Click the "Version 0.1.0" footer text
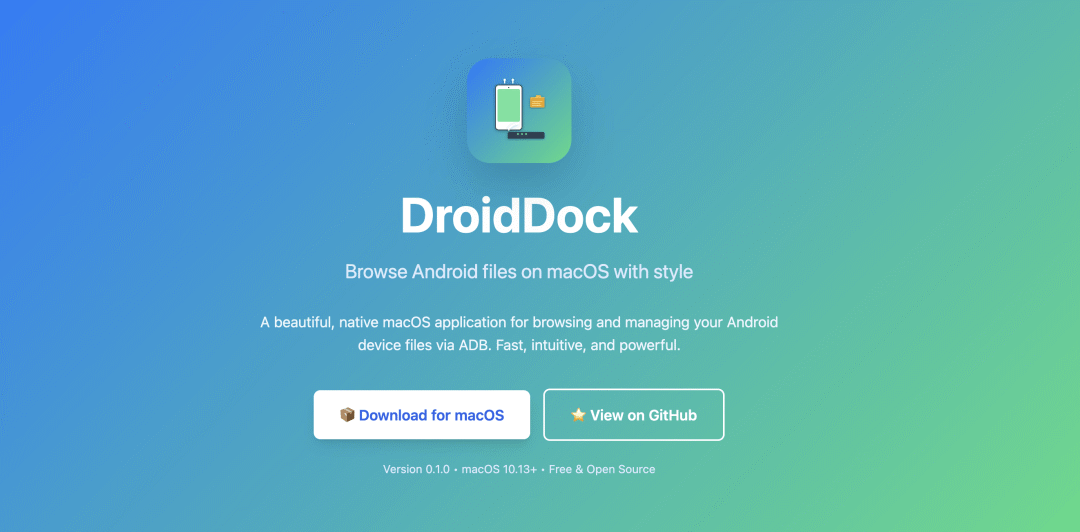 click(x=416, y=469)
